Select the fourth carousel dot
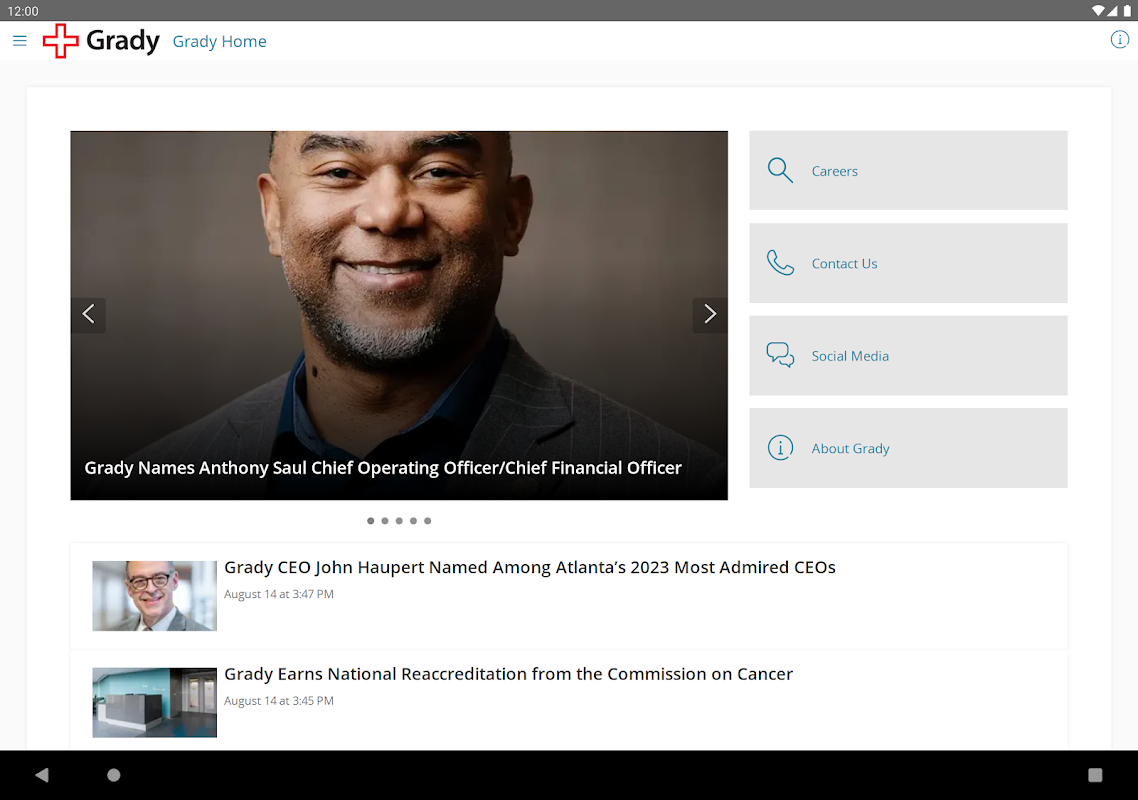The width and height of the screenshot is (1138, 800). point(413,521)
